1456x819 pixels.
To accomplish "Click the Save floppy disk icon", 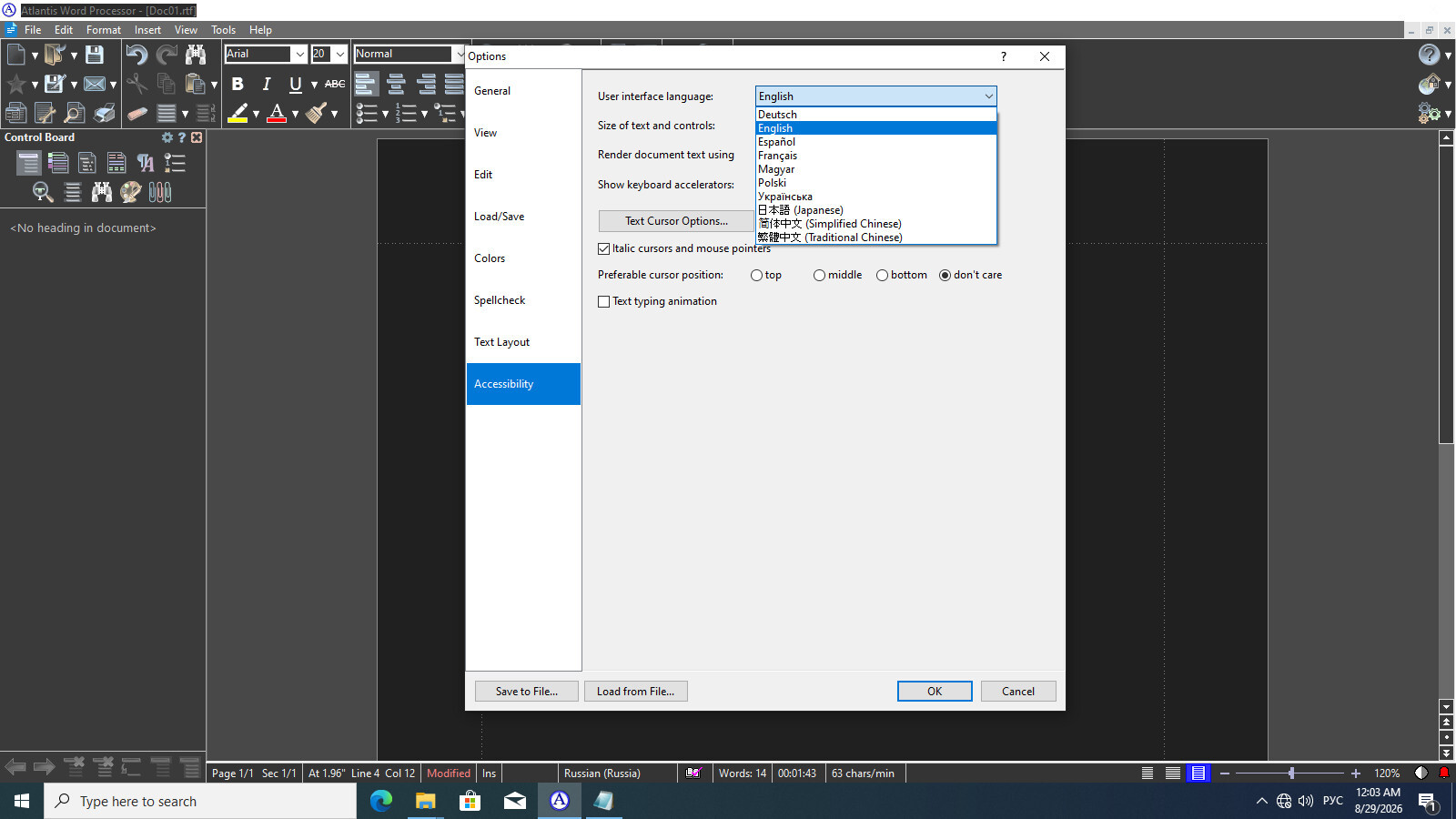I will coord(94,55).
